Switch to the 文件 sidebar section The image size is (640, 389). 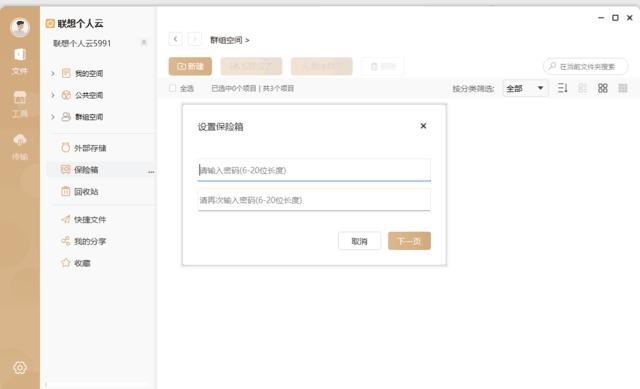coord(20,62)
